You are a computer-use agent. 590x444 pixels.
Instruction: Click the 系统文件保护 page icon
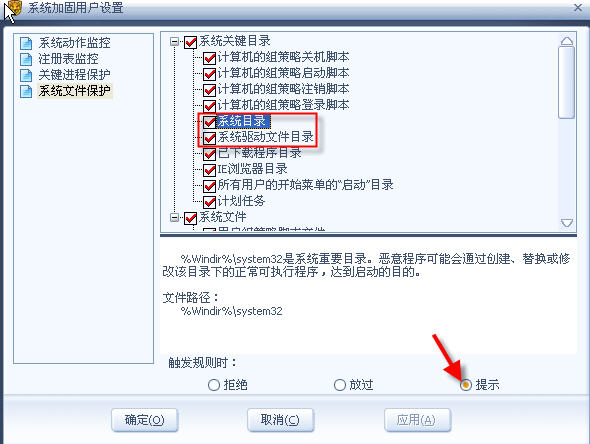pyautogui.click(x=26, y=91)
